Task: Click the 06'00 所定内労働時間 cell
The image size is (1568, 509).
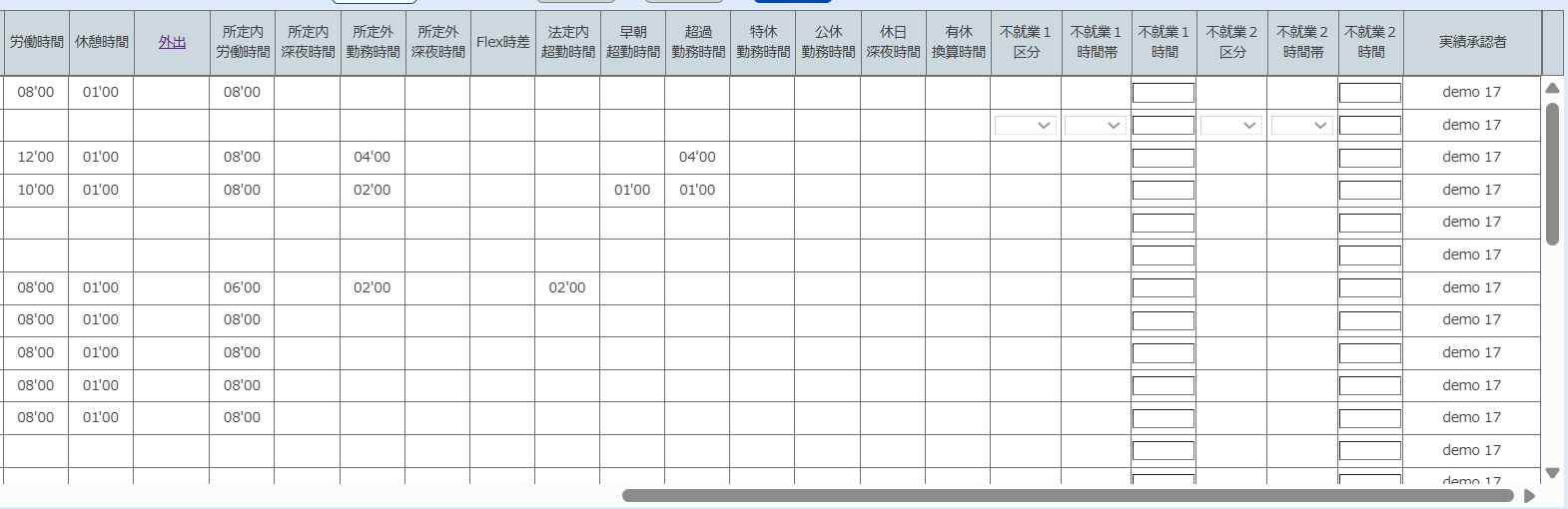Action: point(242,287)
